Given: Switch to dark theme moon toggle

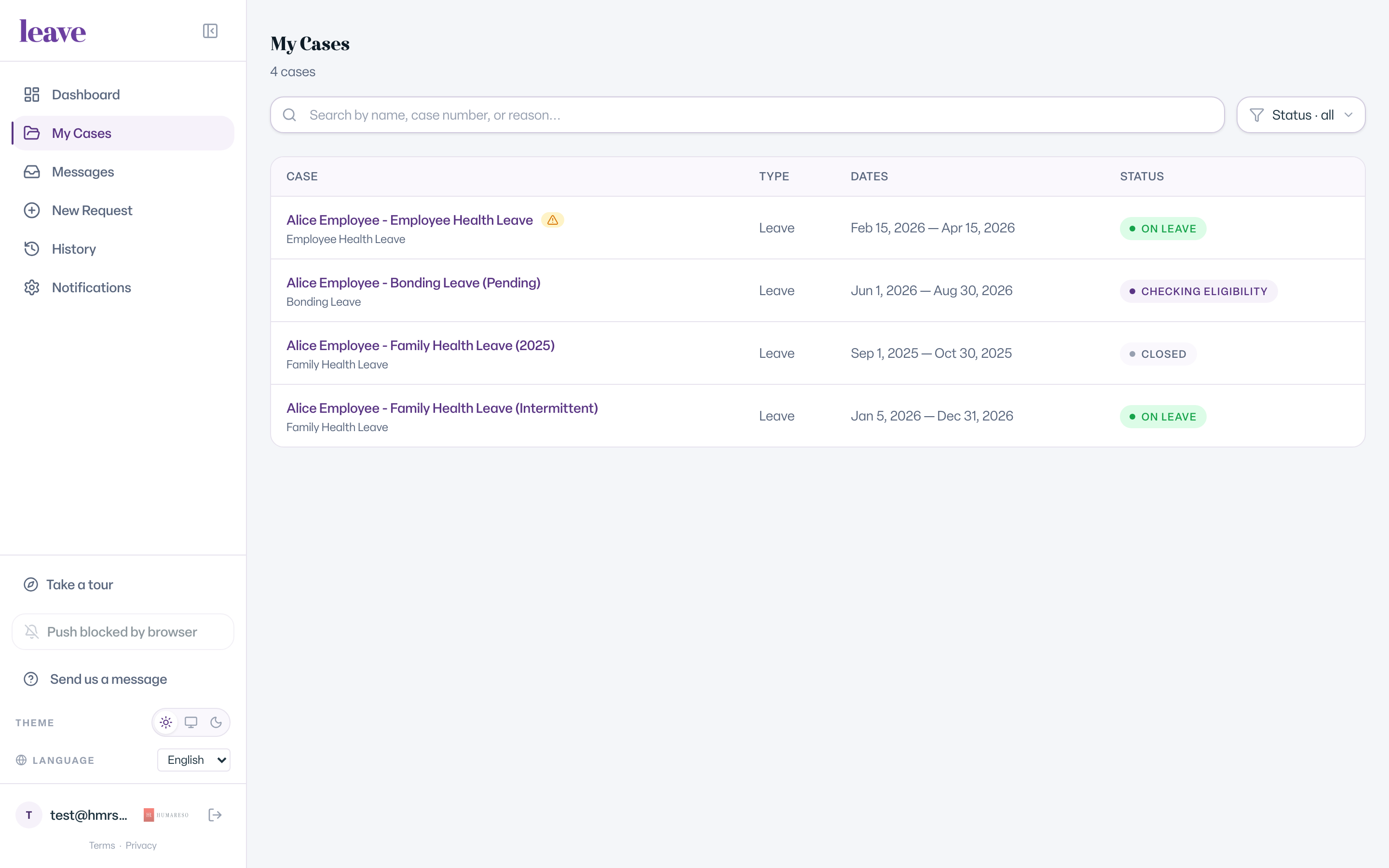Looking at the screenshot, I should 216,722.
